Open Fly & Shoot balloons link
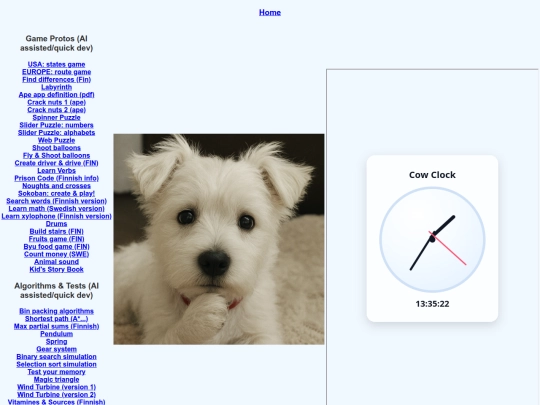The height and width of the screenshot is (405, 540). point(56,156)
